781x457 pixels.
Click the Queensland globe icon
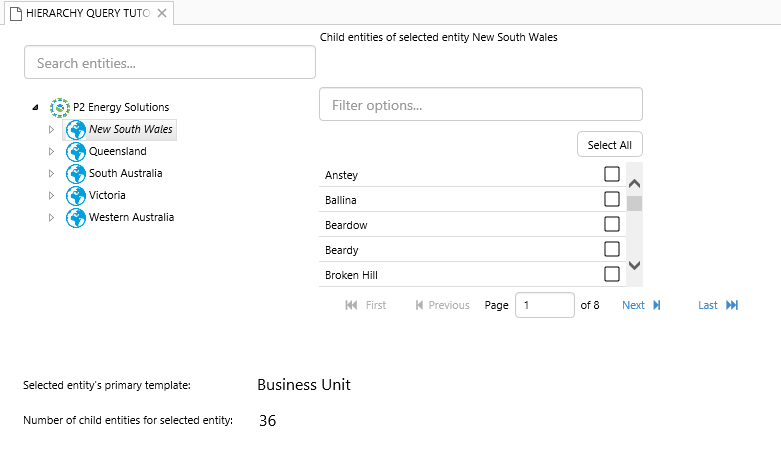pyautogui.click(x=76, y=152)
